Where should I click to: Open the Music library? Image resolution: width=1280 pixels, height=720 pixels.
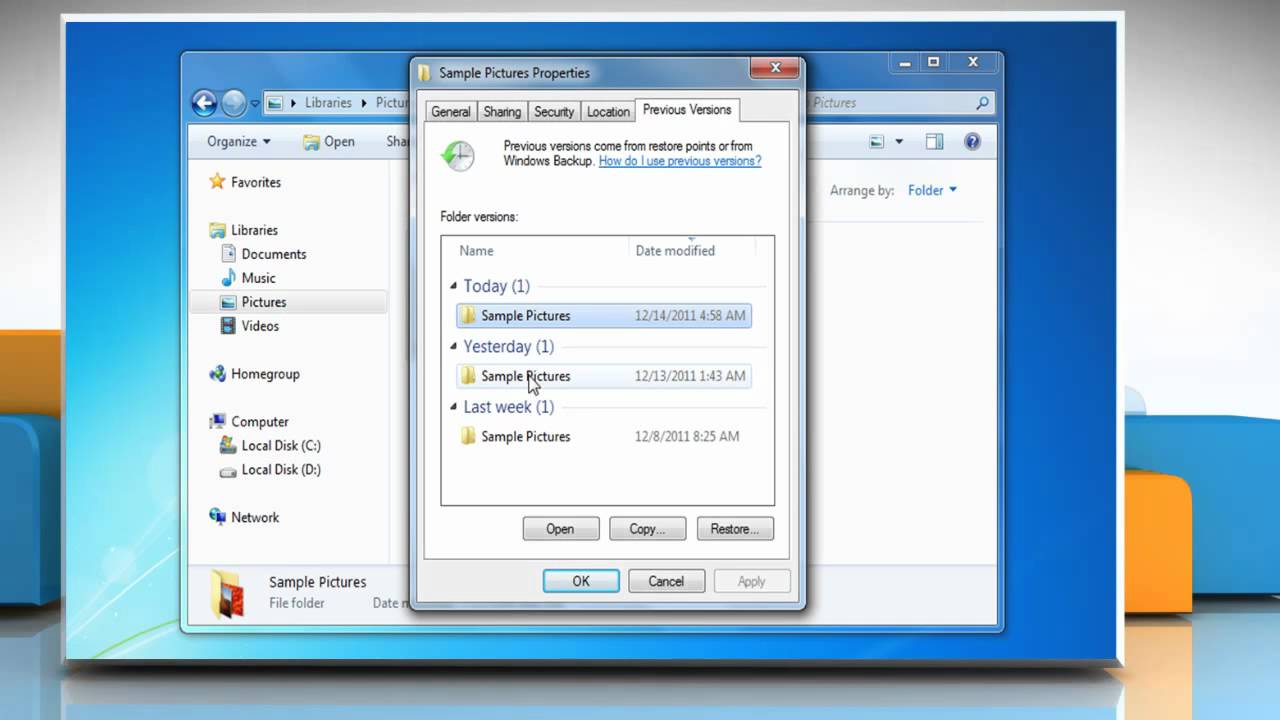(258, 278)
